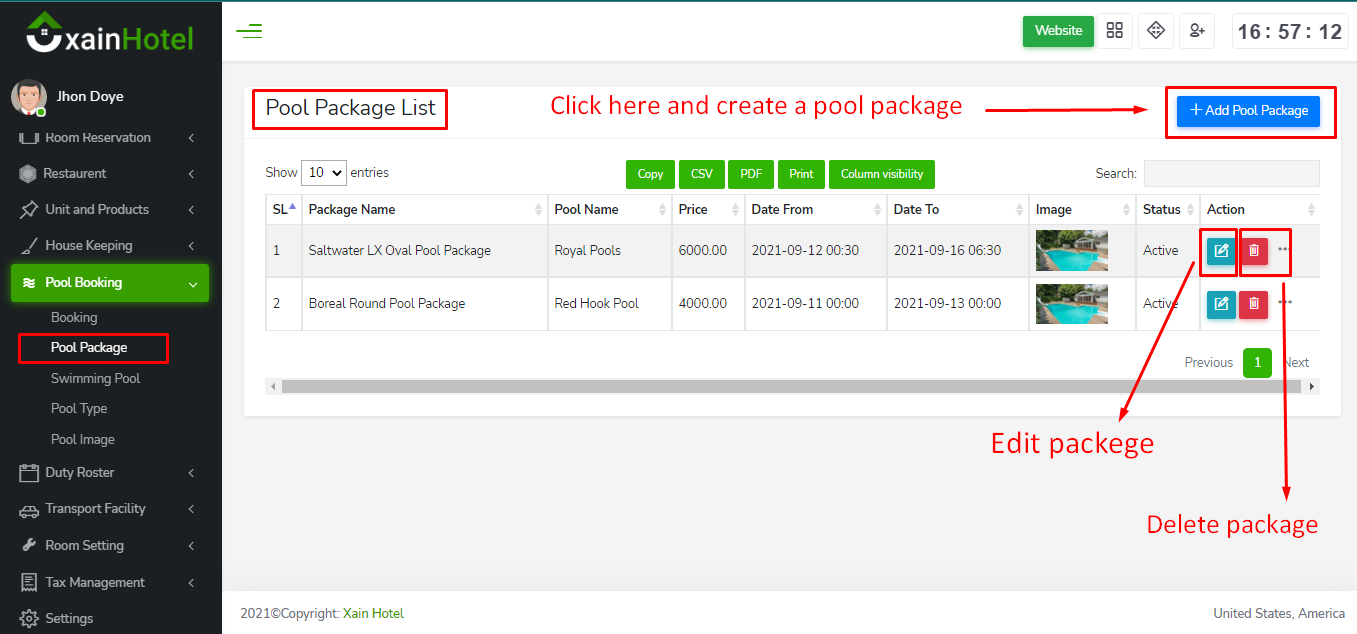Open Swimming Pool submenu item
This screenshot has height=634, width=1357.
[x=95, y=379]
